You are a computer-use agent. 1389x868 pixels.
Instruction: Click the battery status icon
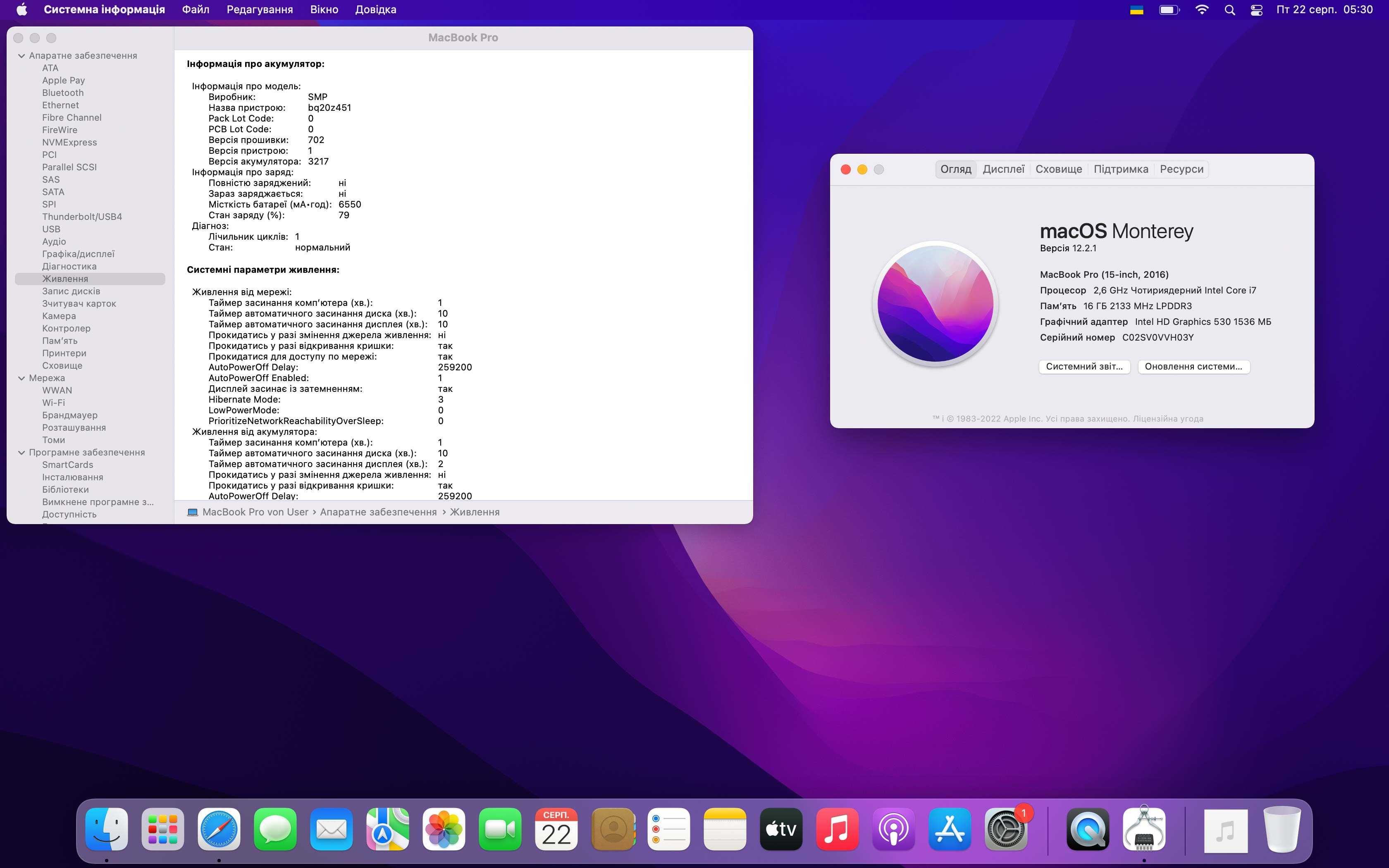click(1169, 10)
